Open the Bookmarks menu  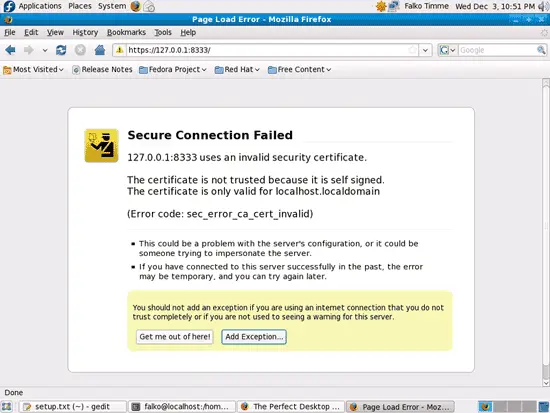126,32
